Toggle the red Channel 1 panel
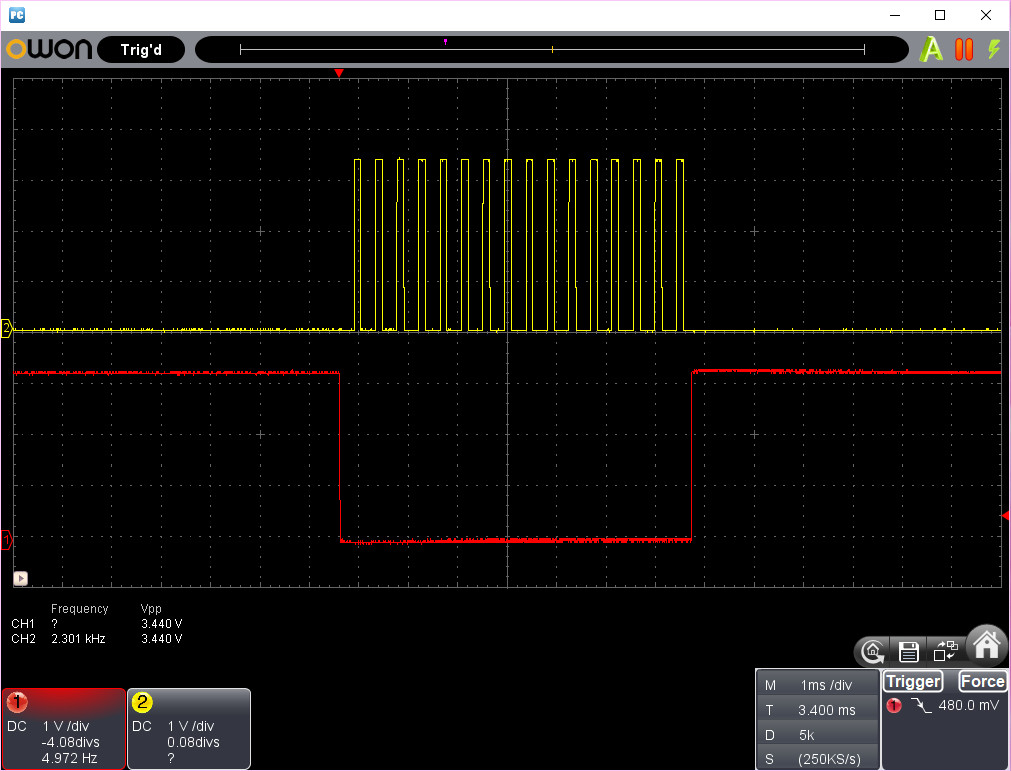Image resolution: width=1011 pixels, height=771 pixels. pos(64,729)
